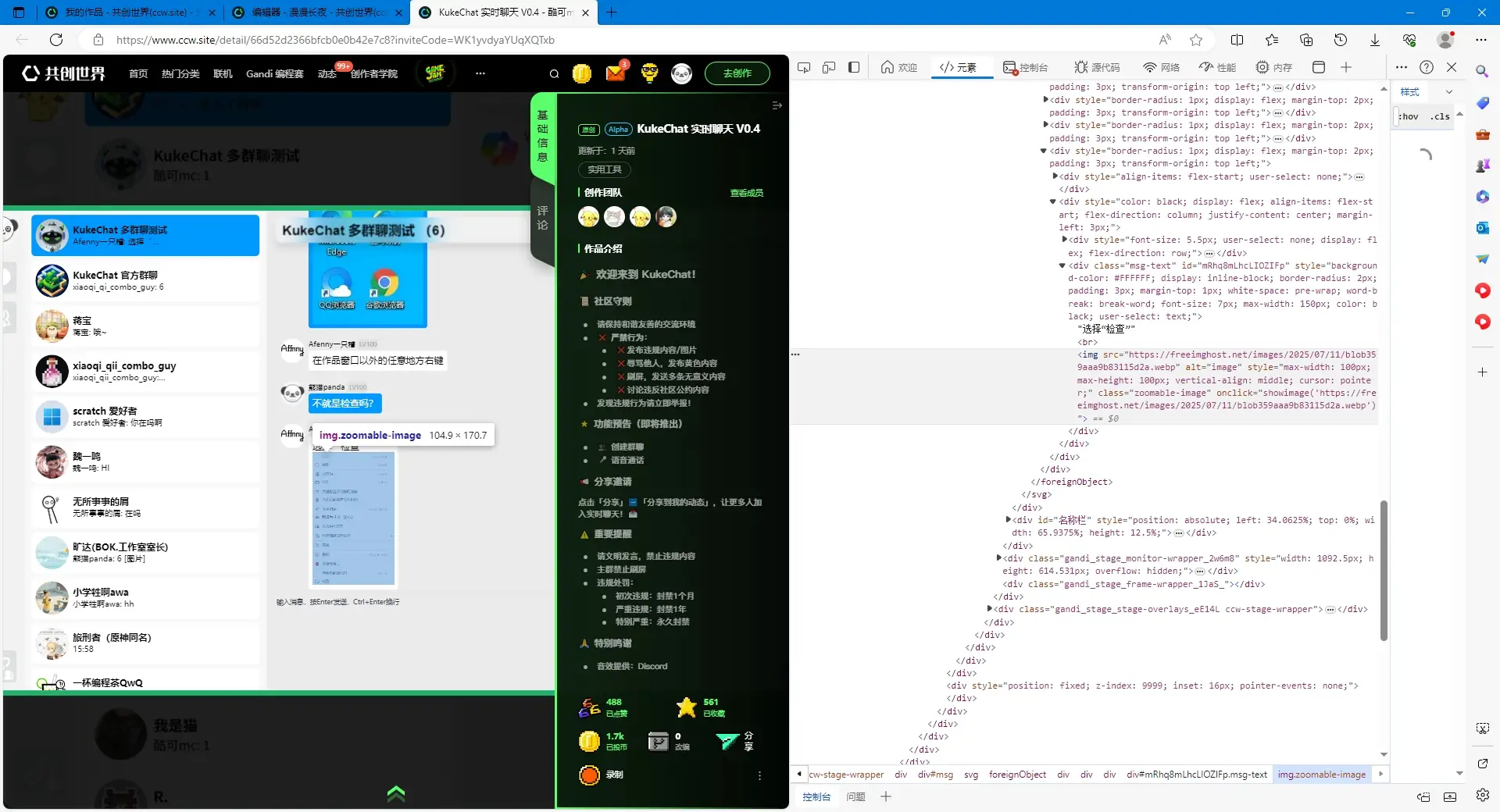This screenshot has height=812, width=1500.
Task: Open the more options dots beside 录制
Action: tap(759, 776)
